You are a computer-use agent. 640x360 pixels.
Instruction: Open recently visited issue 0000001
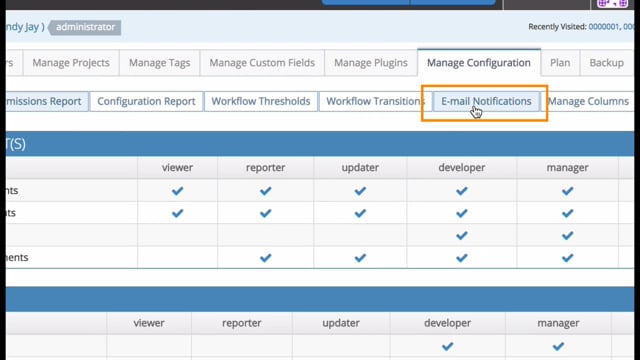[603, 27]
